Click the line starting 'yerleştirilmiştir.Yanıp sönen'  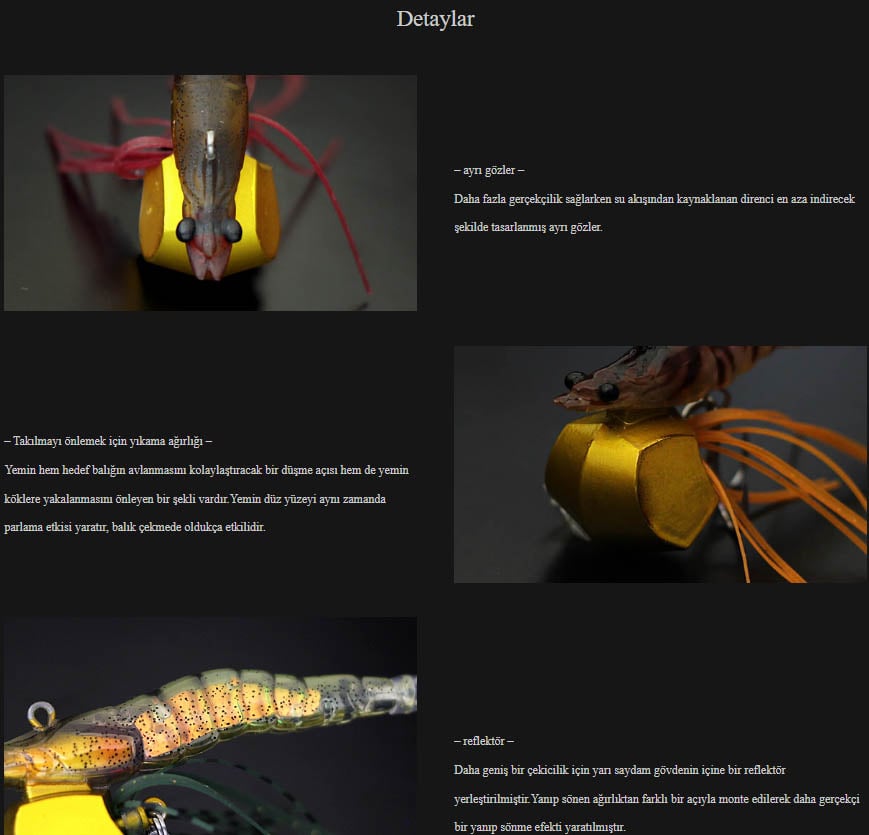656,799
